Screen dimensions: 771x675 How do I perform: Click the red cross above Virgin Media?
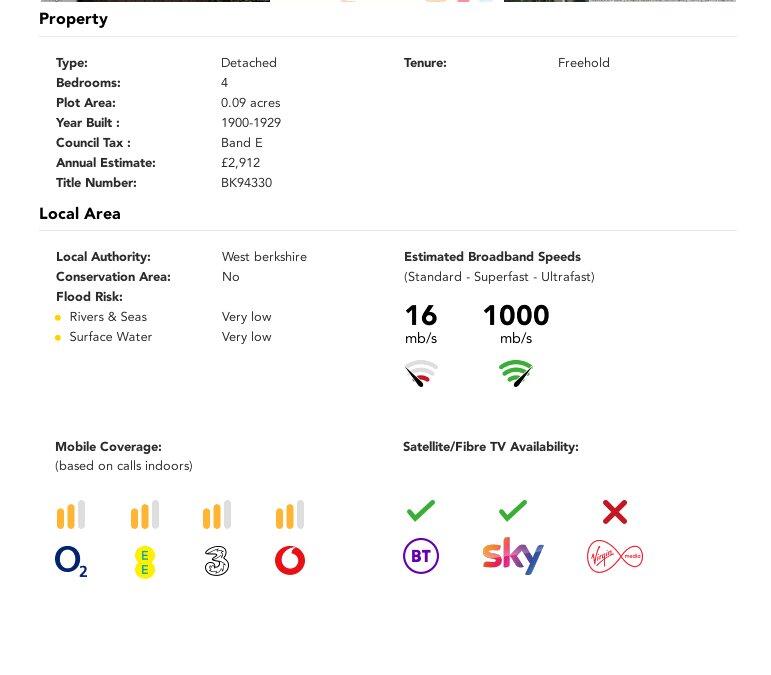(615, 512)
